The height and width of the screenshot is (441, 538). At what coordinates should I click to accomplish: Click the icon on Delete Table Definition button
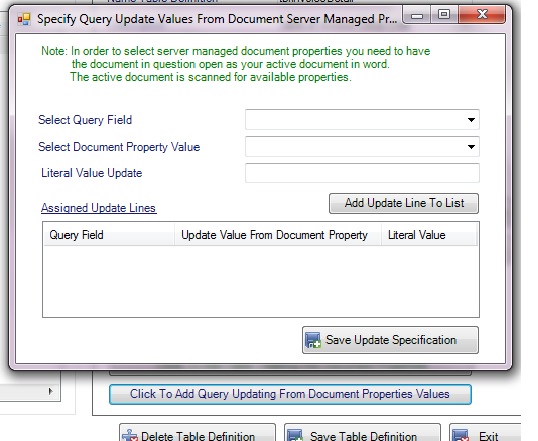coord(130,435)
